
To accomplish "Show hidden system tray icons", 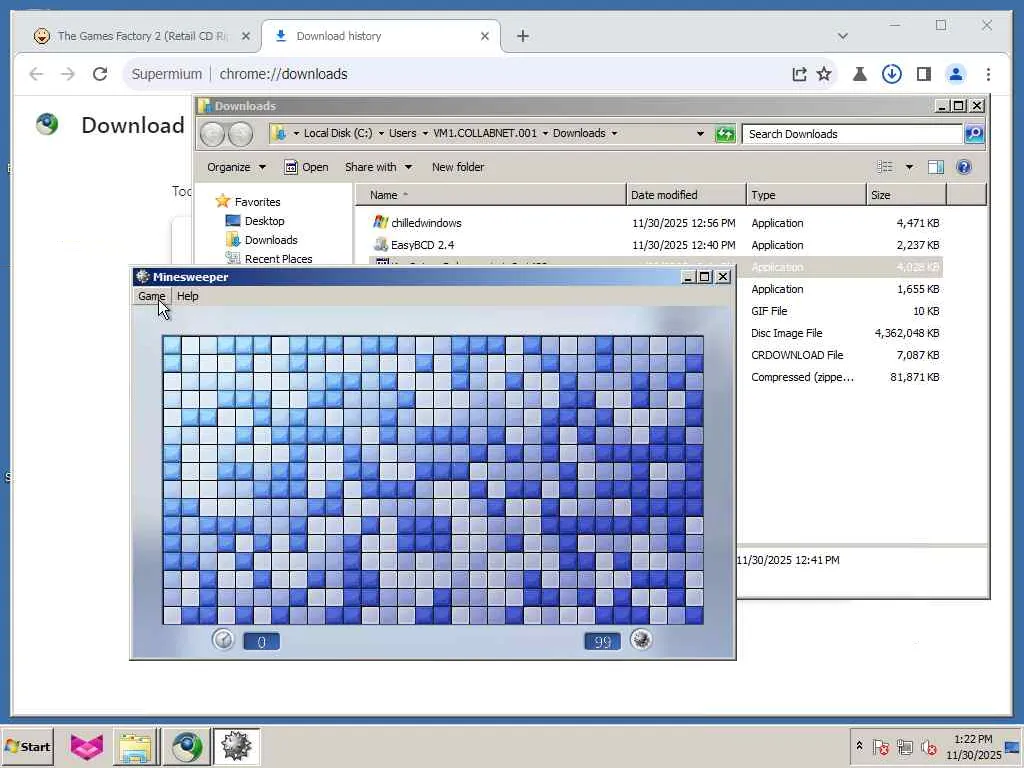I will 859,746.
